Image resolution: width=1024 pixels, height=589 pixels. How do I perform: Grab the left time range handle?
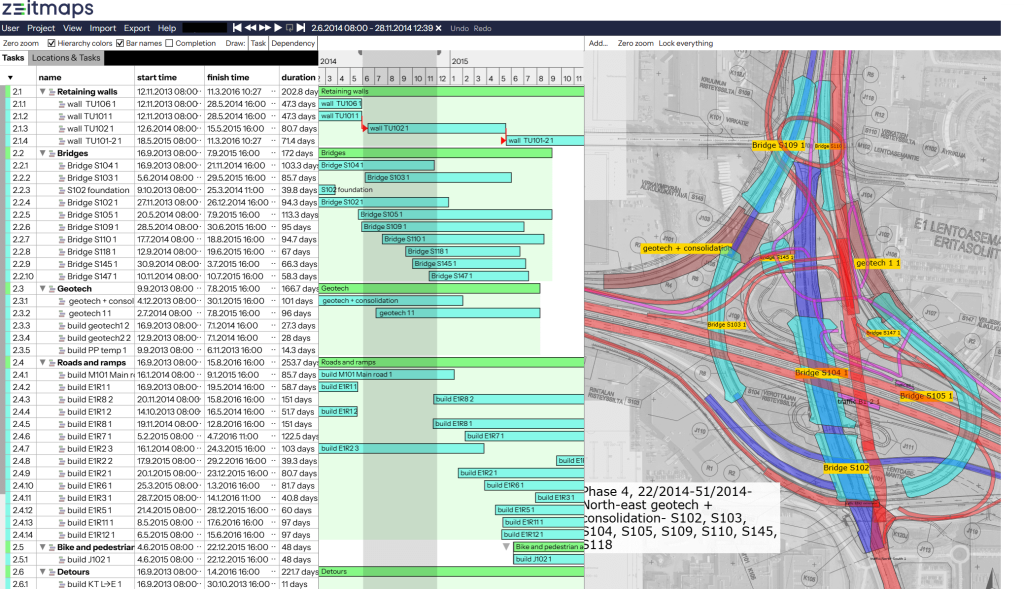pyautogui.click(x=359, y=53)
